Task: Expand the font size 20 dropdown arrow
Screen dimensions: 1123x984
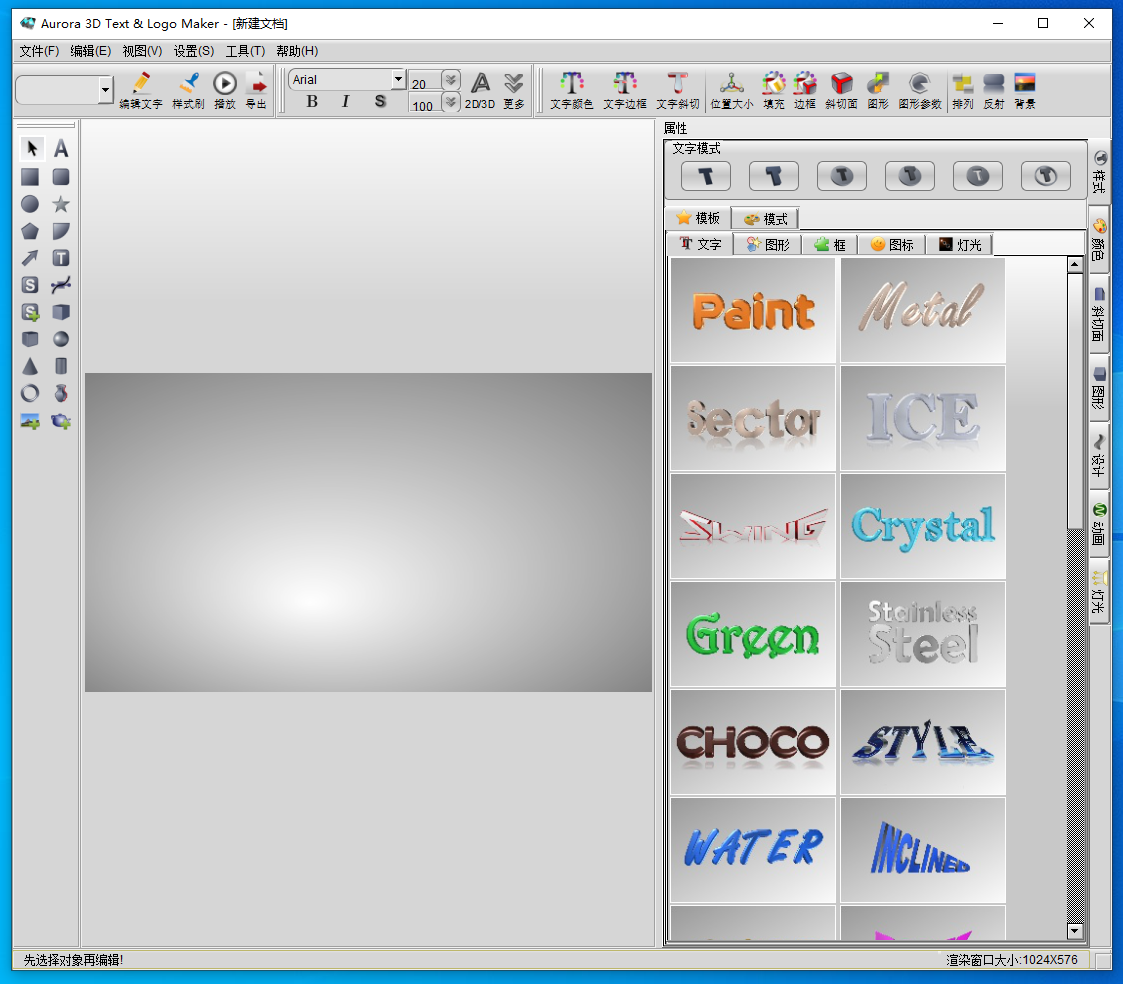Action: pyautogui.click(x=451, y=80)
